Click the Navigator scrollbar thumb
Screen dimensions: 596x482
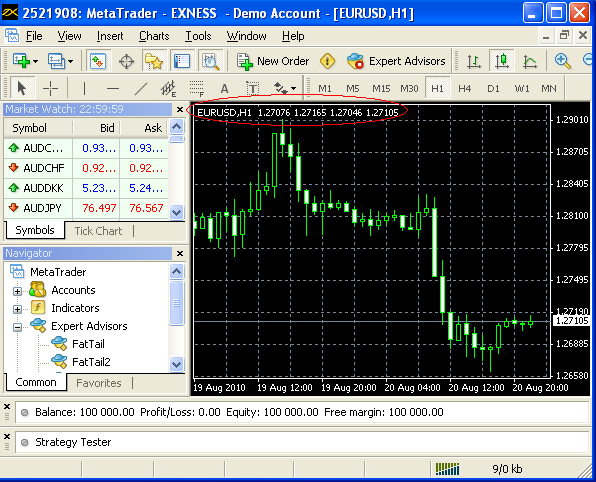coord(176,303)
